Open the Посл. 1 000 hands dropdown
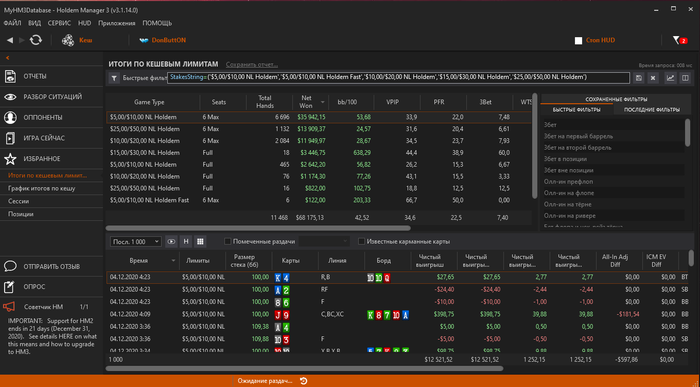The width and height of the screenshot is (700, 387). click(x=136, y=241)
